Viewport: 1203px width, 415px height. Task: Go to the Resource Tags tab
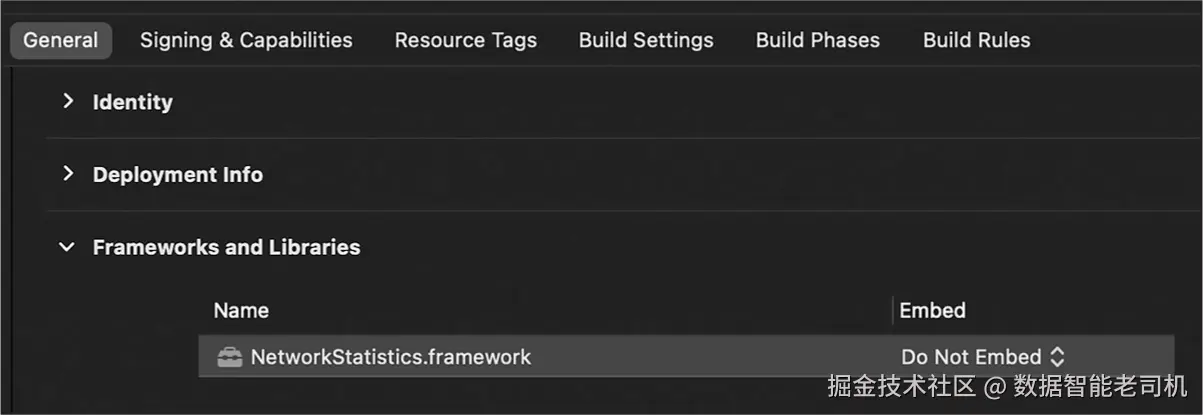465,40
